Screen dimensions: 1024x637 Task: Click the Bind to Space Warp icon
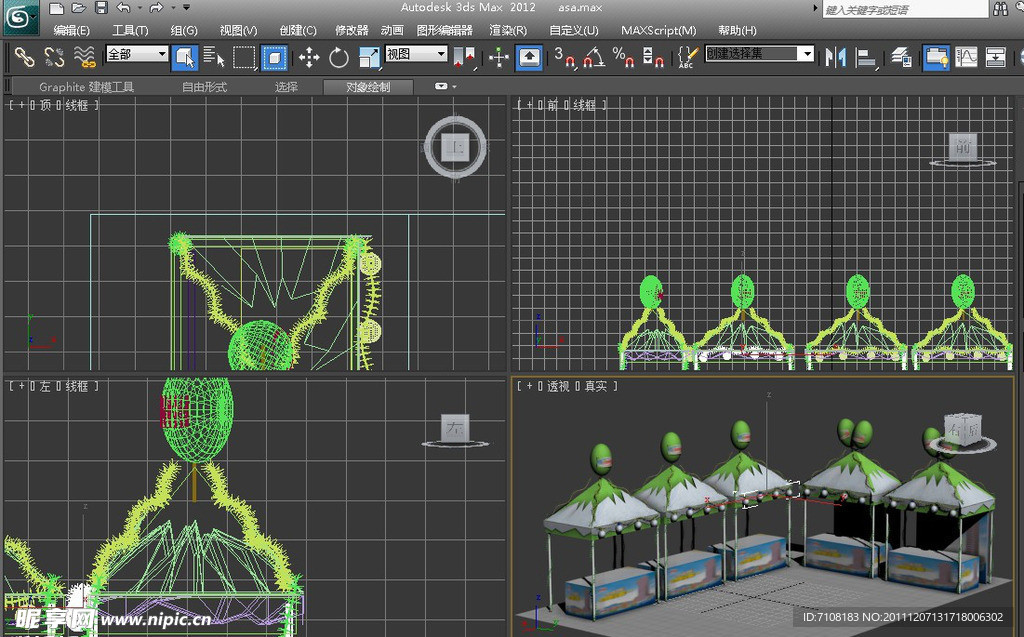(x=85, y=57)
